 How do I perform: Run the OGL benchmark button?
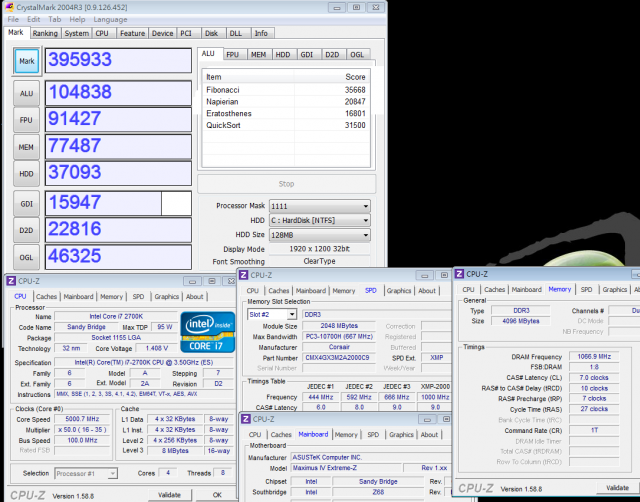click(27, 257)
